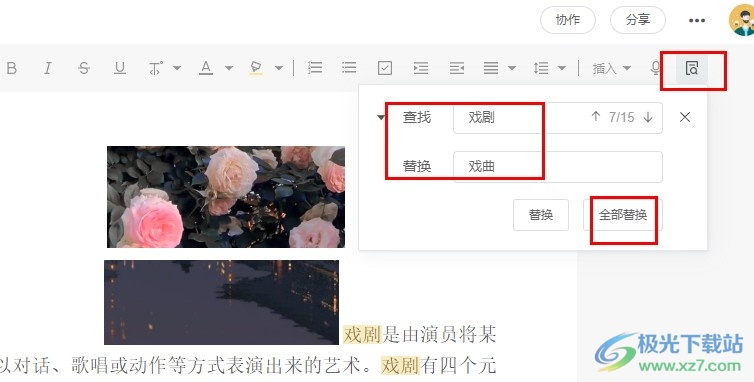Close the find and replace panel
Viewport: 754px width, 382px height.
pyautogui.click(x=685, y=117)
